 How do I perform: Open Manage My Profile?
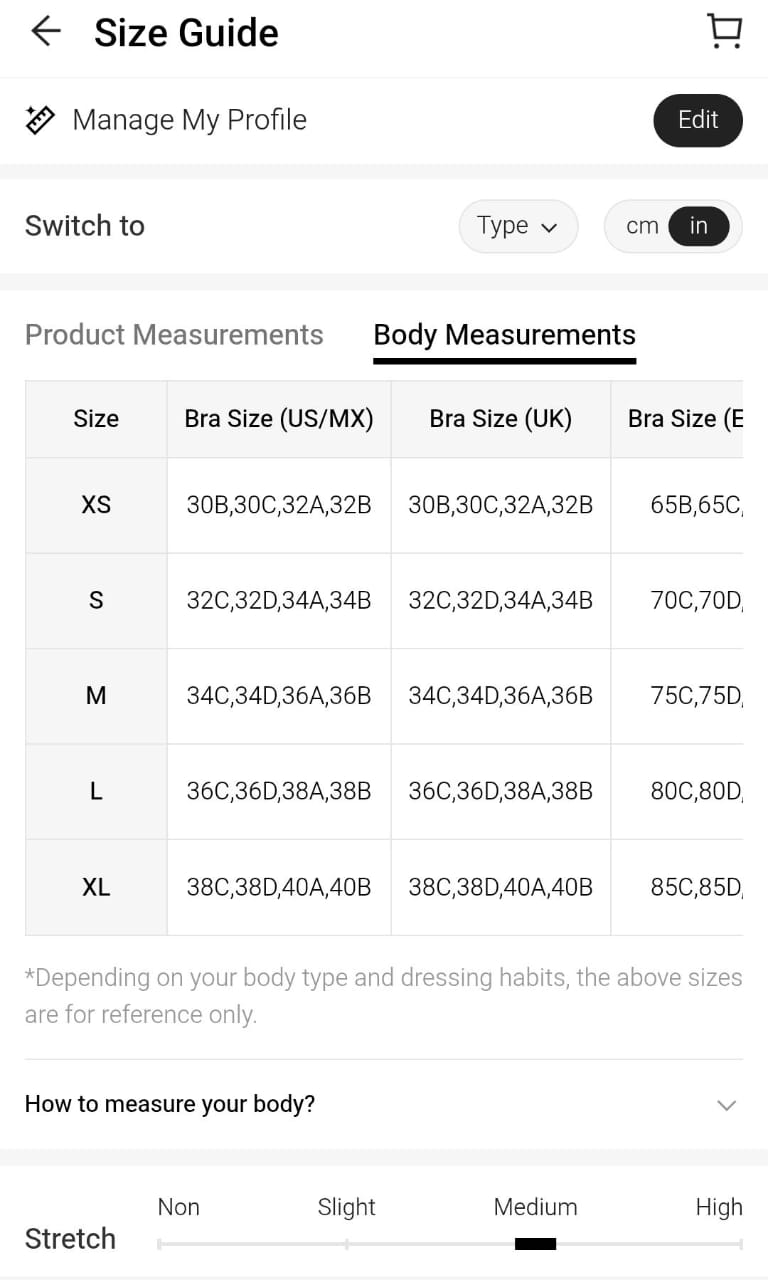click(190, 120)
